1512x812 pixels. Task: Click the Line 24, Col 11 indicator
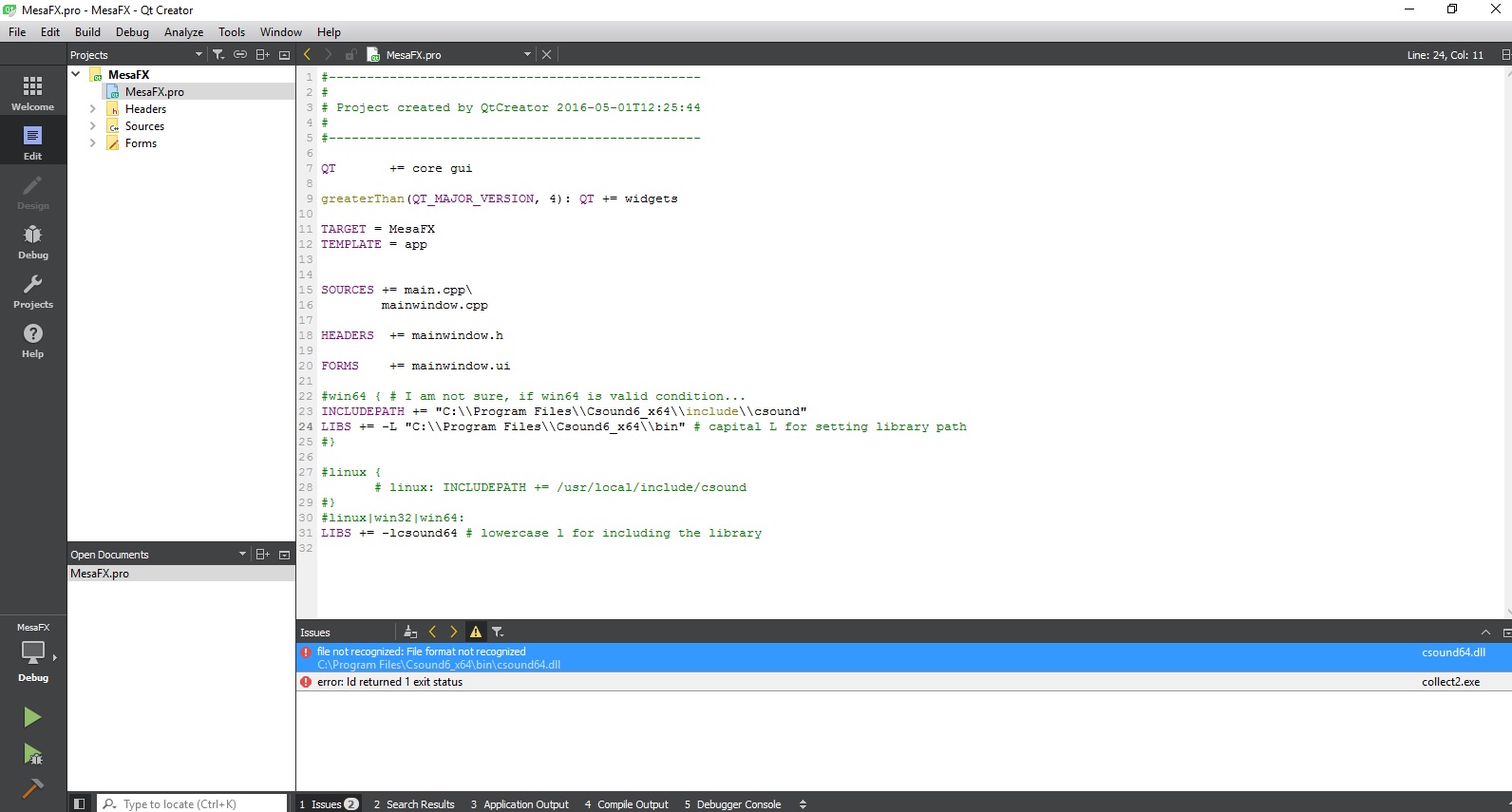coord(1445,55)
